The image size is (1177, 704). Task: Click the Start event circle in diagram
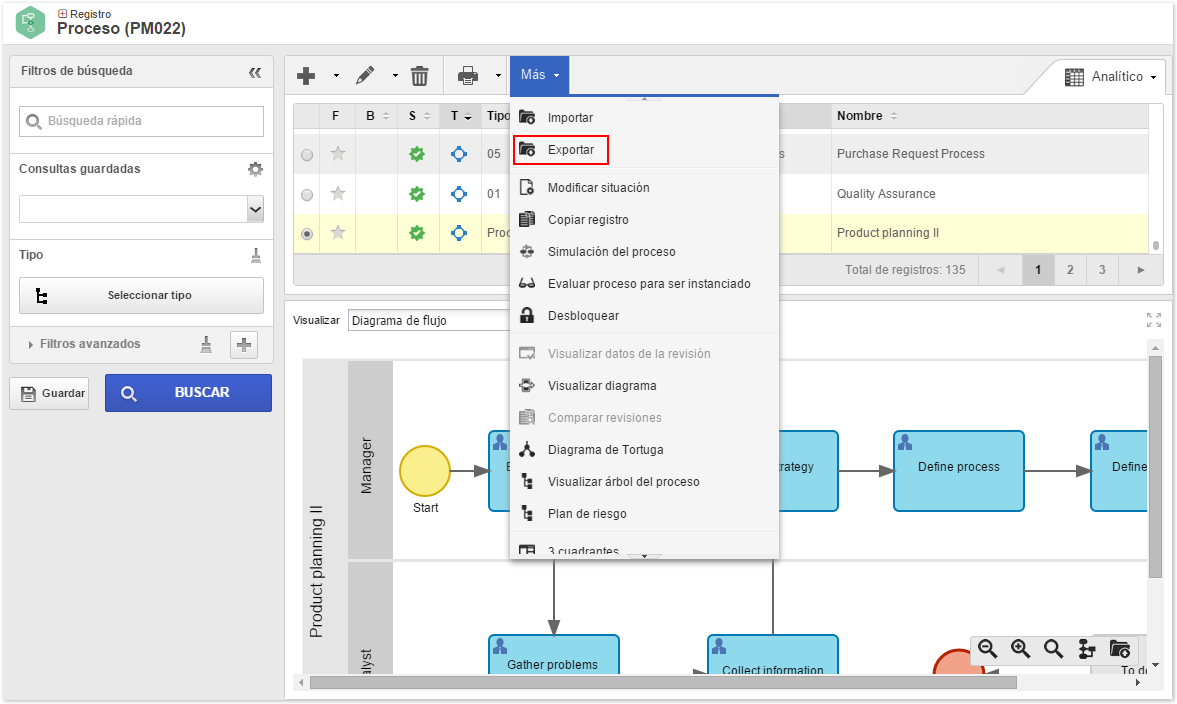click(x=425, y=471)
